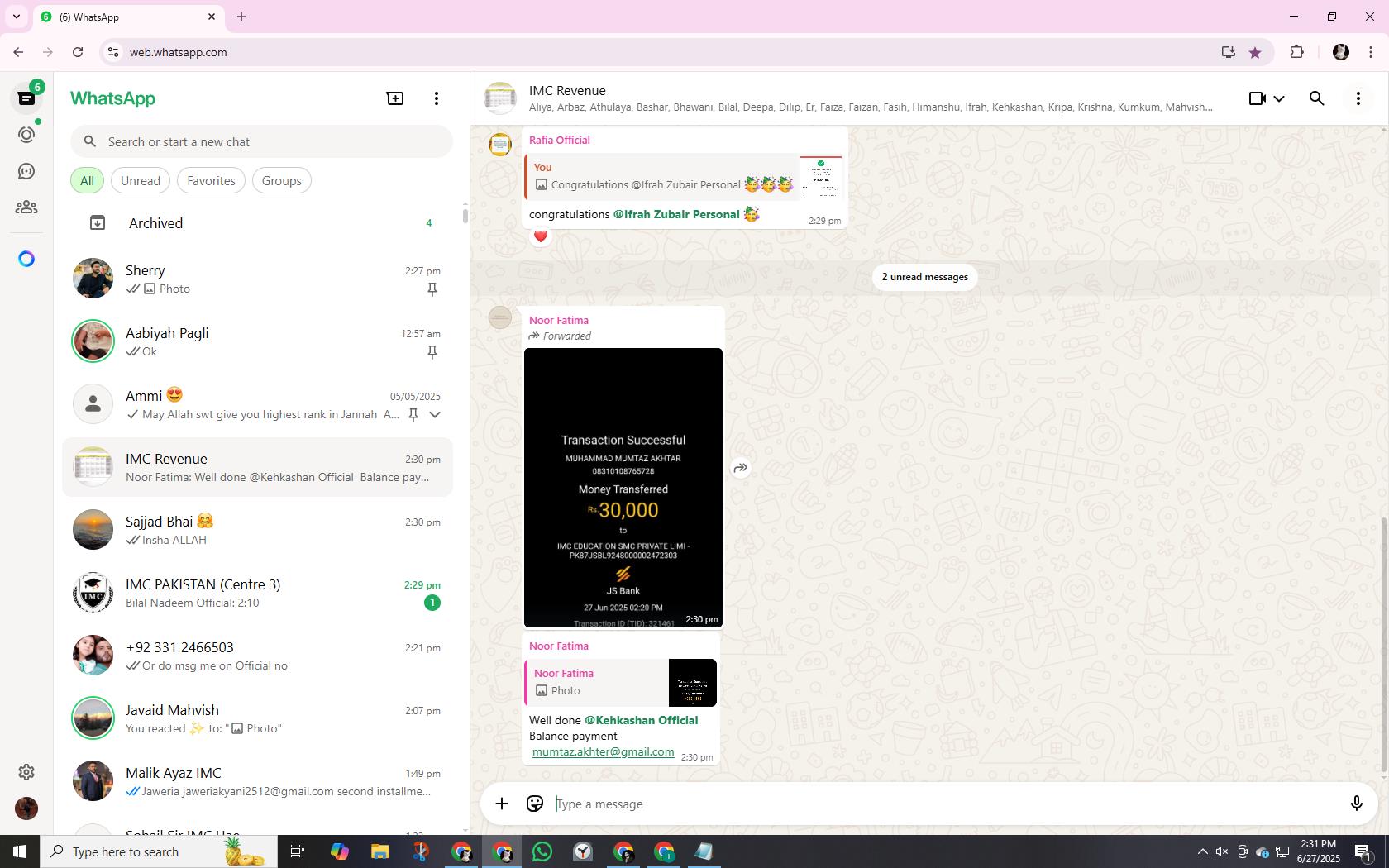Open the emoji and sticker picker
This screenshot has height=868, width=1389.
pos(535,804)
